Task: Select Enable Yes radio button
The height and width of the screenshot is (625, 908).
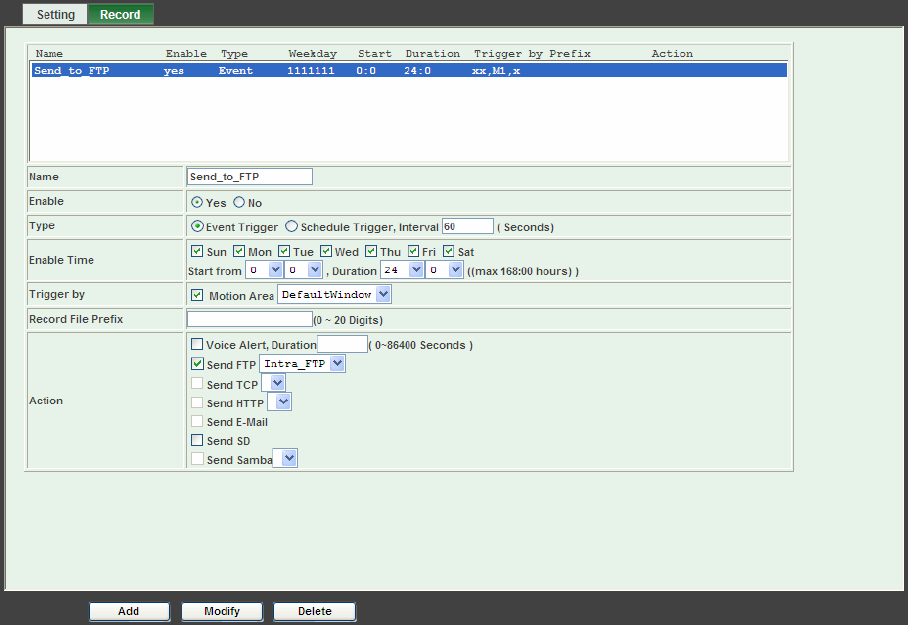Action: 197,202
